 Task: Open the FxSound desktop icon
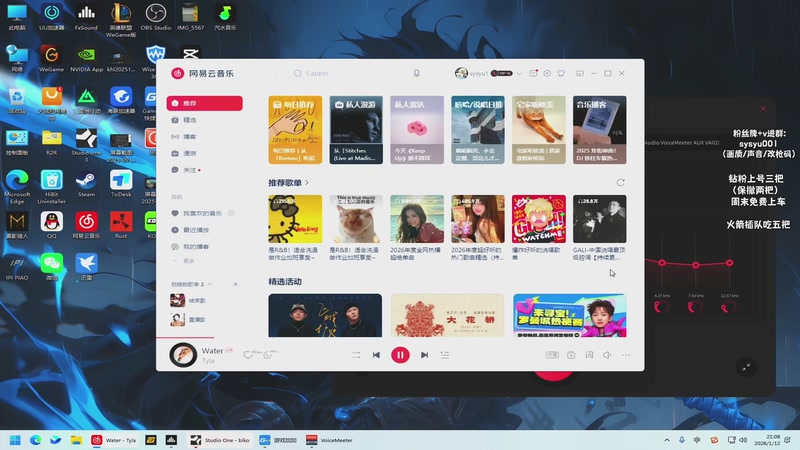(x=86, y=17)
